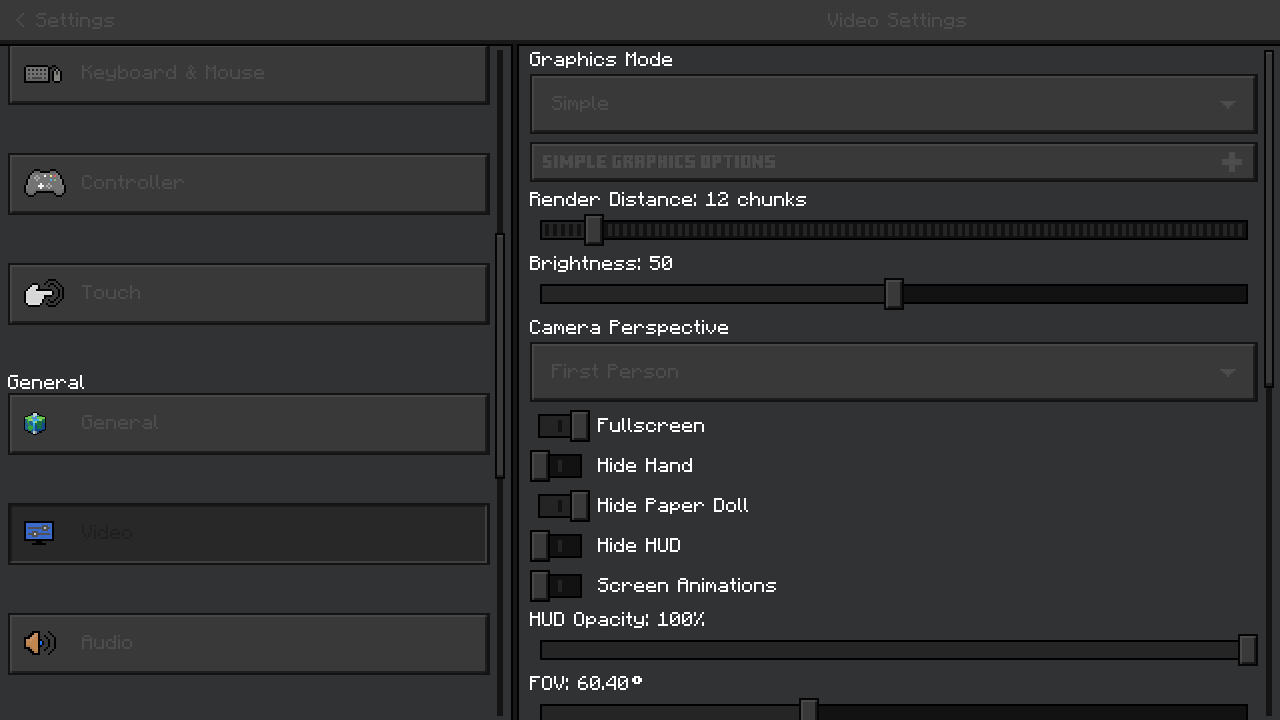Enable the Hide Hand toggle
1280x720 pixels.
pyautogui.click(x=556, y=466)
